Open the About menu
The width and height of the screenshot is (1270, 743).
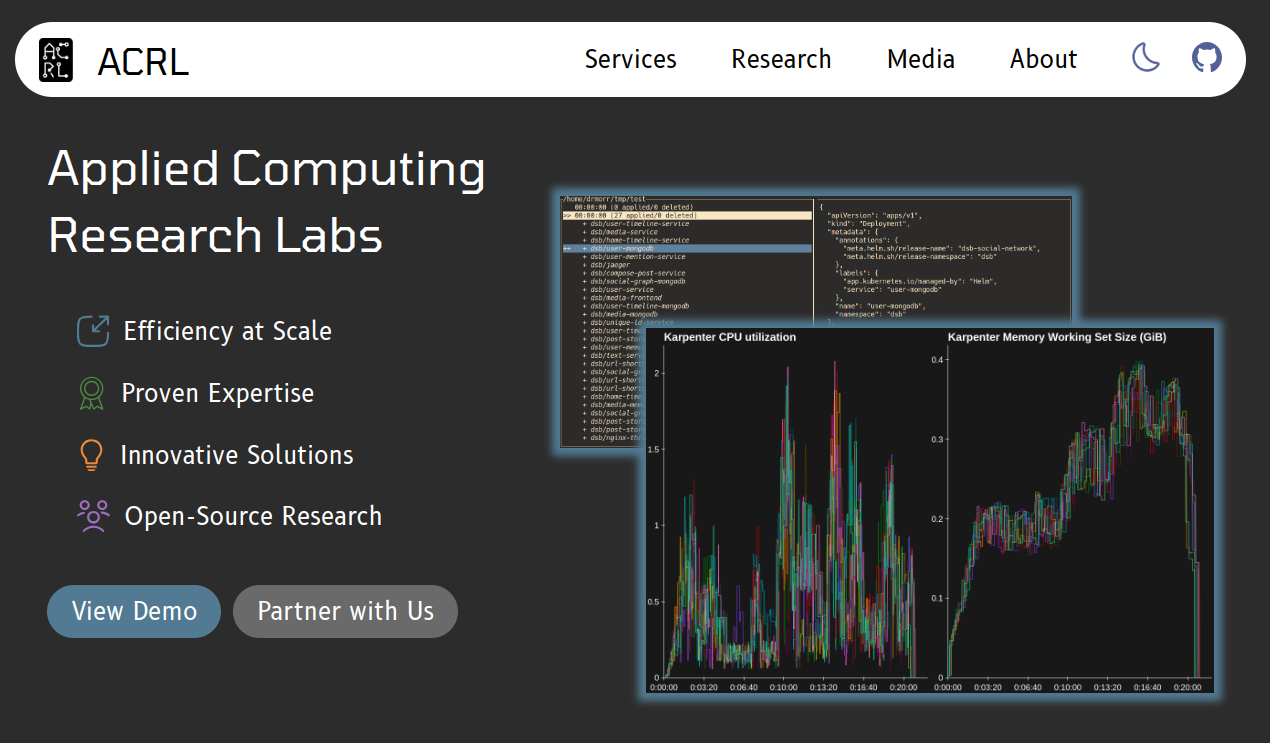click(1043, 59)
